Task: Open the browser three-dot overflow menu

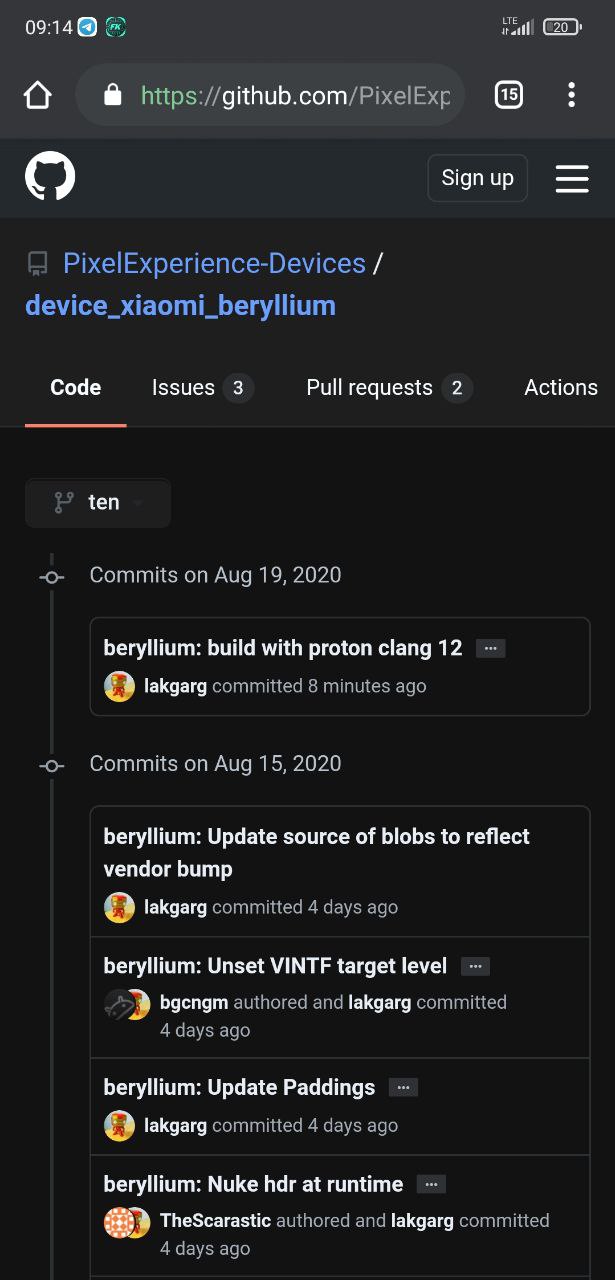Action: (x=571, y=95)
